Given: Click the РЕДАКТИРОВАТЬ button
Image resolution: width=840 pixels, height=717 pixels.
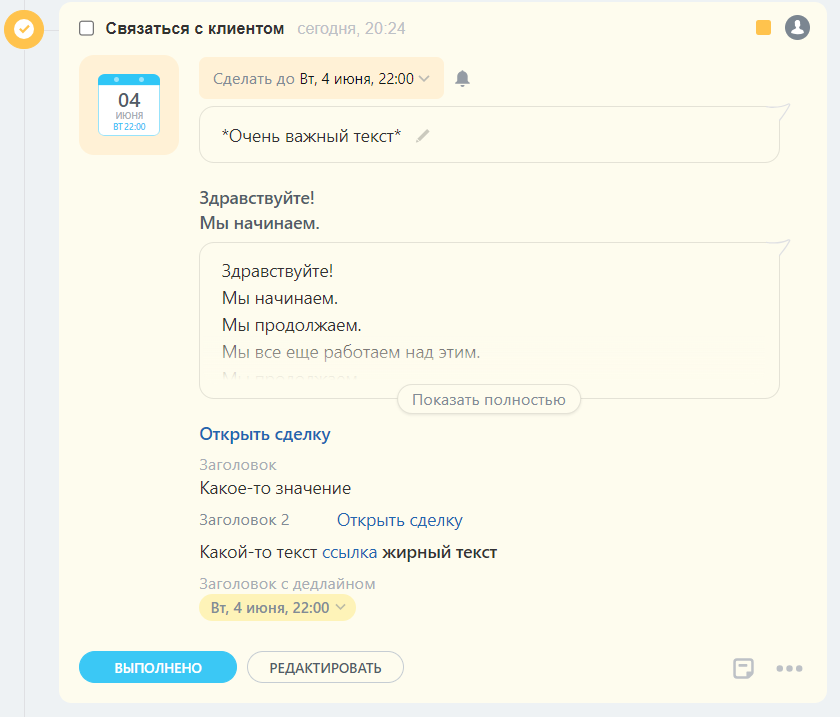Looking at the screenshot, I should click(325, 667).
